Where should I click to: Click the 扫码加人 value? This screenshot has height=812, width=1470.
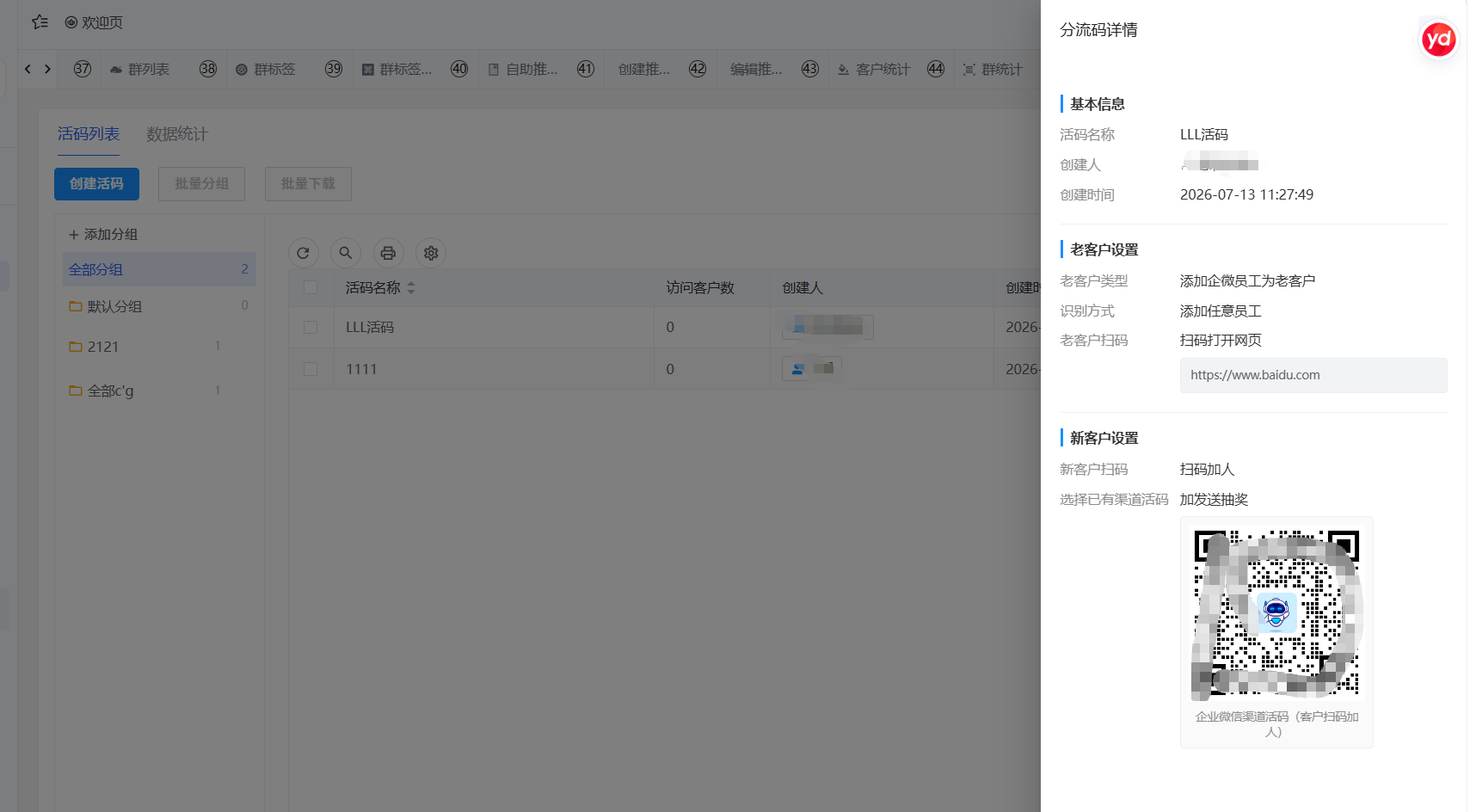1207,469
